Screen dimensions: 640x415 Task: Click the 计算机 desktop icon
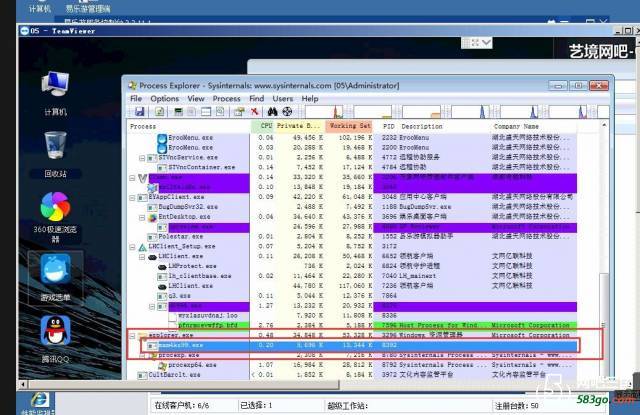[56, 94]
